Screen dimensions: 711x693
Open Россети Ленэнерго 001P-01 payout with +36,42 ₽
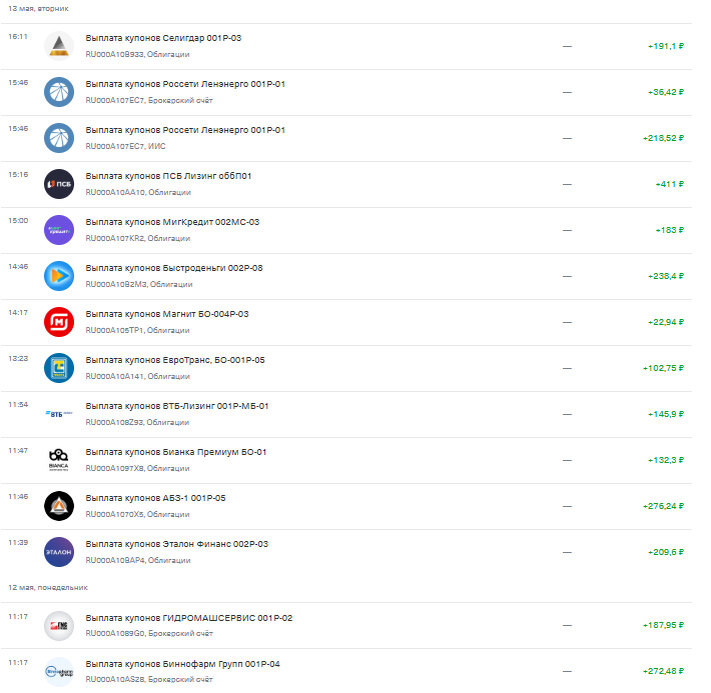[x=346, y=93]
